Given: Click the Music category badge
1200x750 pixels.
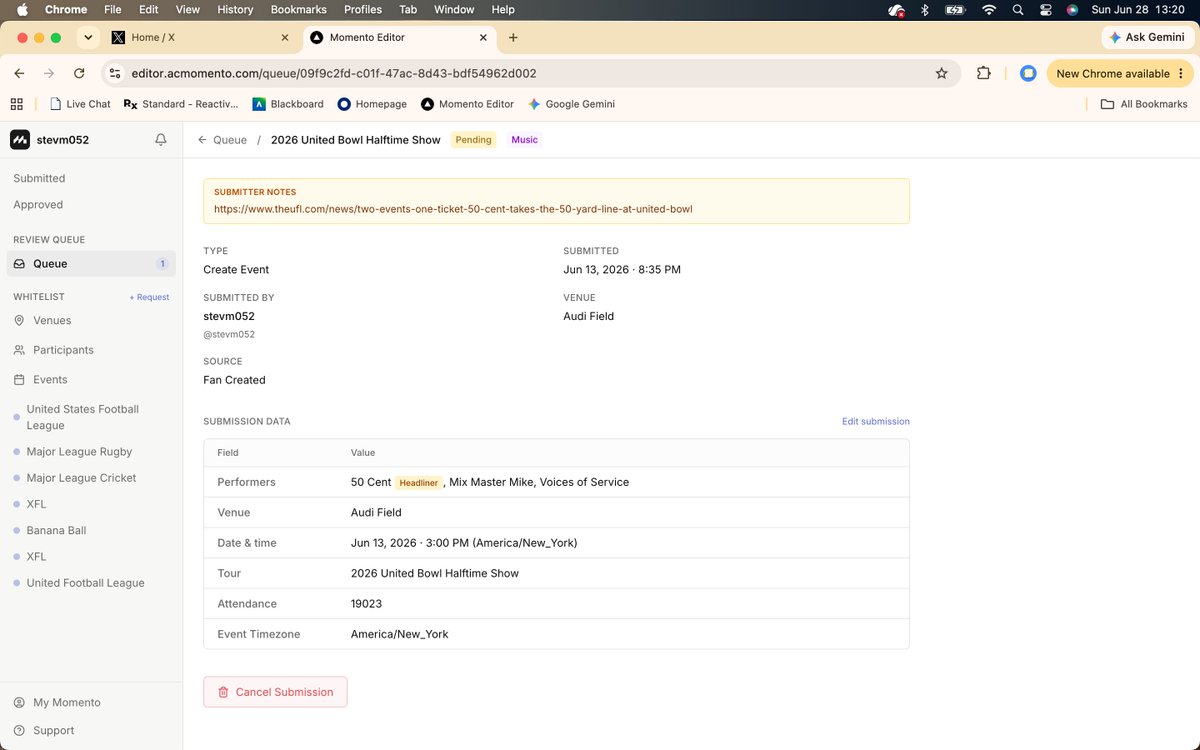Looking at the screenshot, I should (x=525, y=140).
